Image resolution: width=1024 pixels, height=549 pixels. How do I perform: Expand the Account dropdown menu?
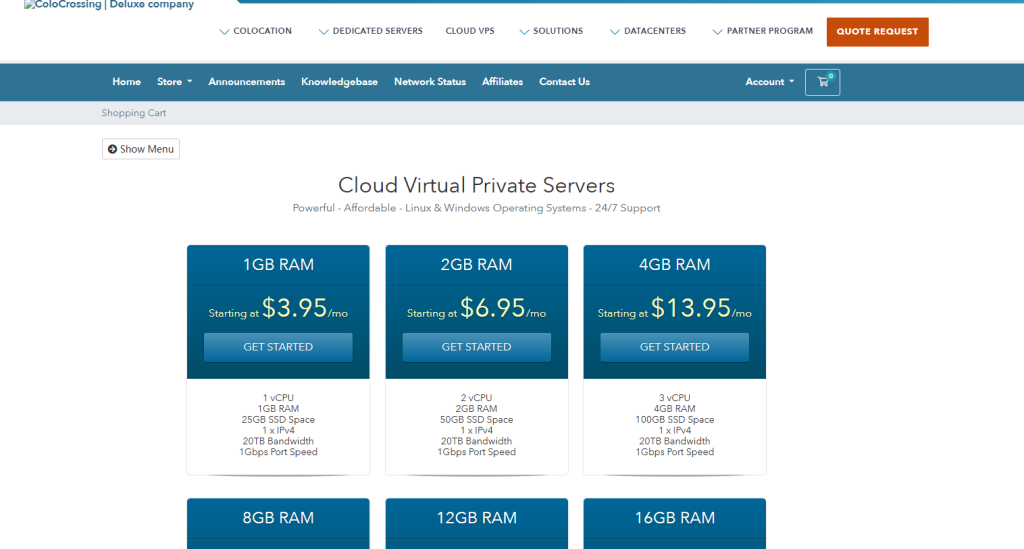click(x=769, y=82)
